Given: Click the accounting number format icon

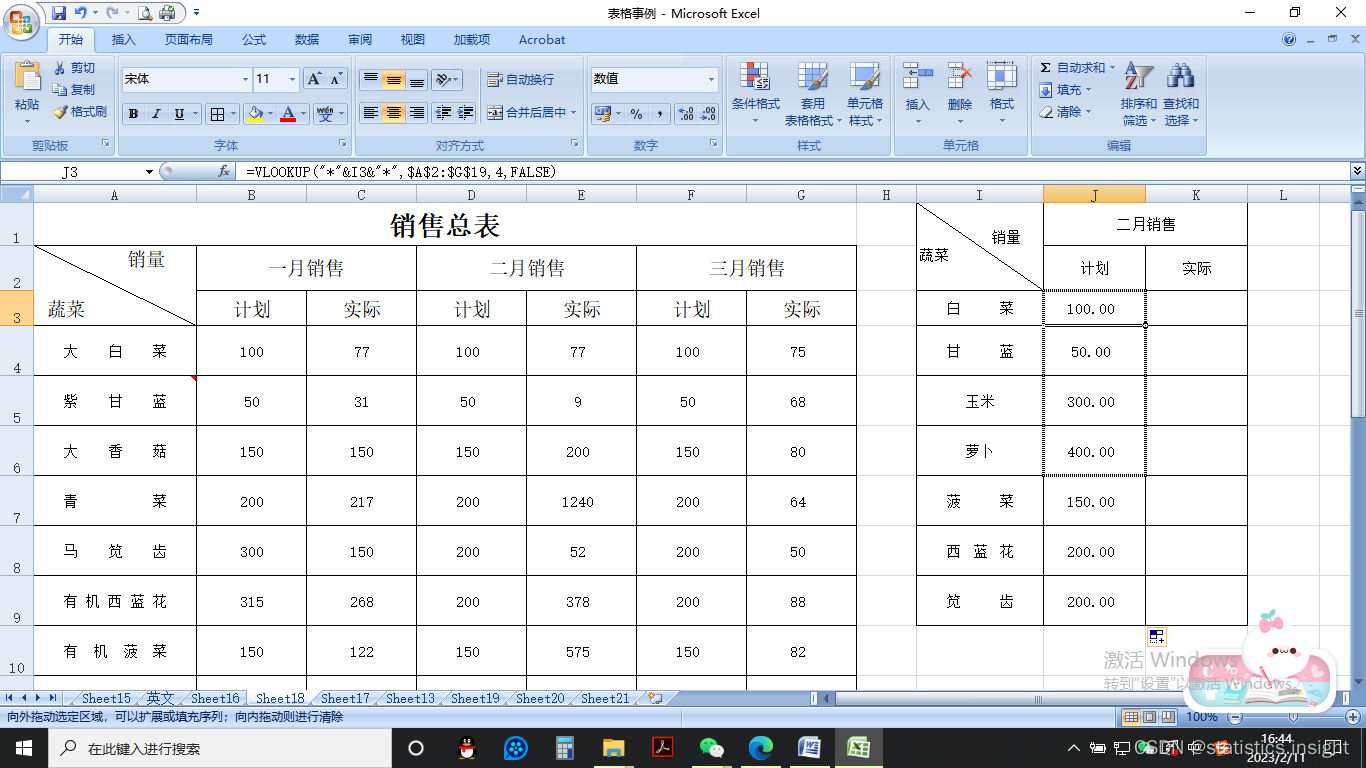Looking at the screenshot, I should 602,114.
